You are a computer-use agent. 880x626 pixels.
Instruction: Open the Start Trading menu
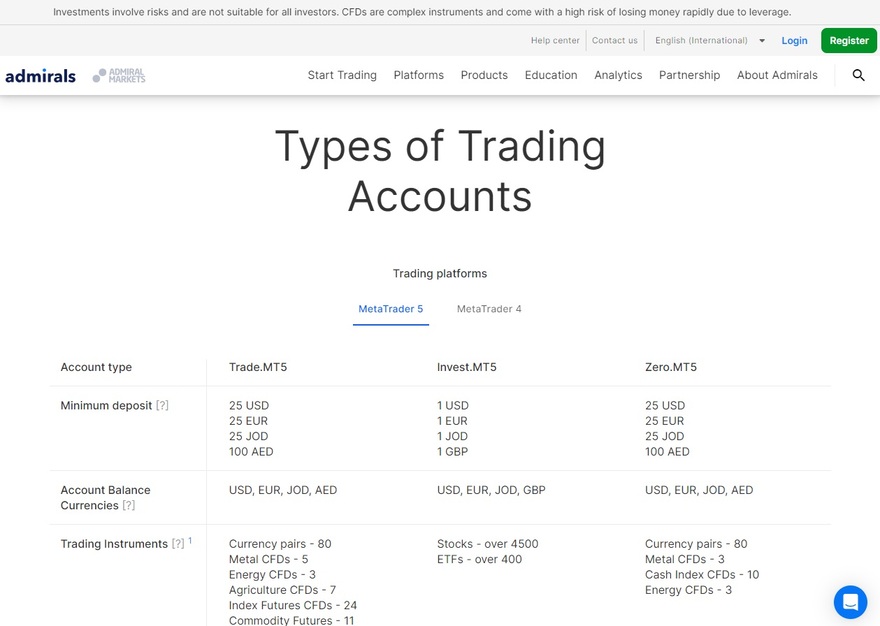pyautogui.click(x=342, y=75)
